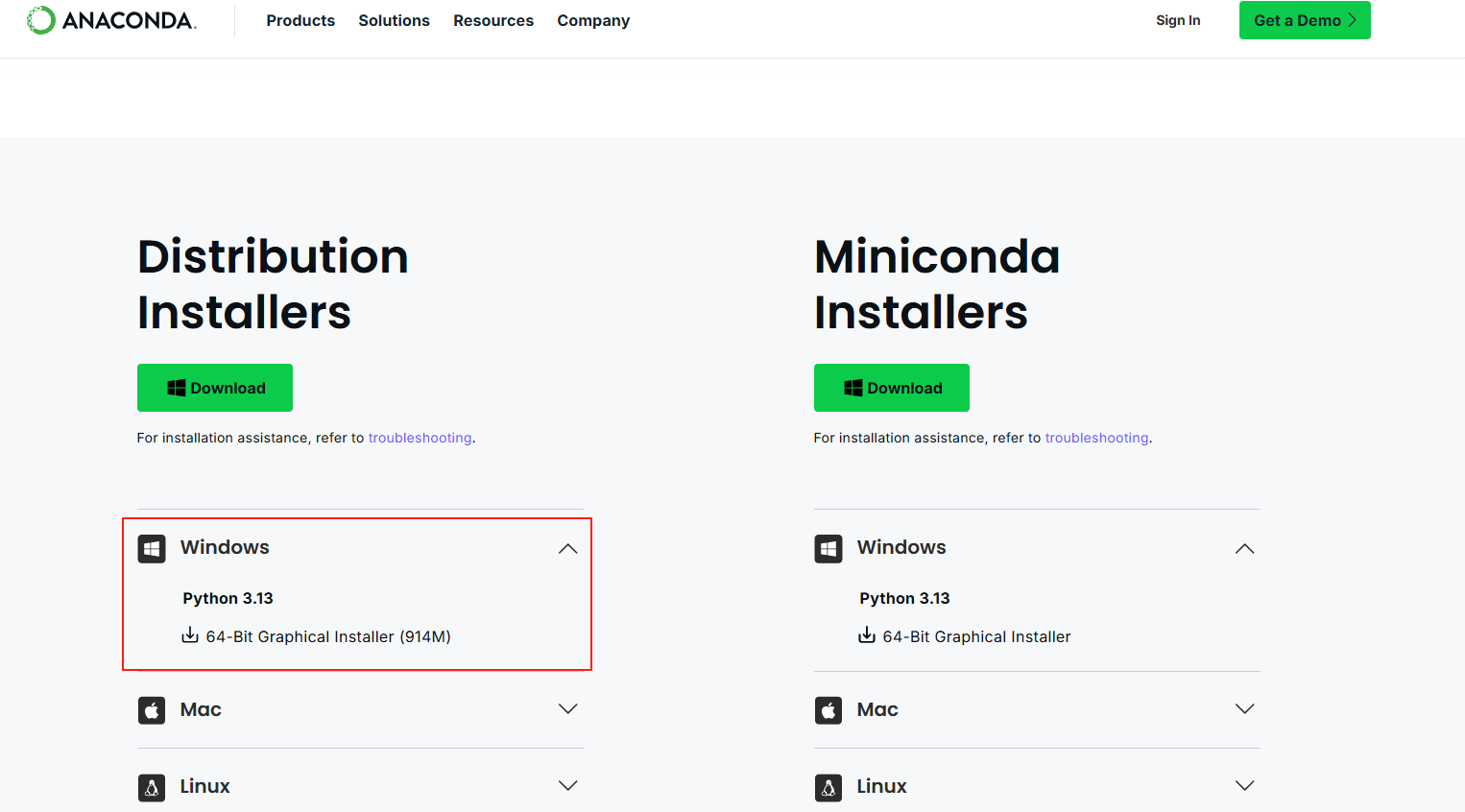The height and width of the screenshot is (812, 1465).
Task: Click the Miniconda Installers heading
Action: (x=937, y=284)
